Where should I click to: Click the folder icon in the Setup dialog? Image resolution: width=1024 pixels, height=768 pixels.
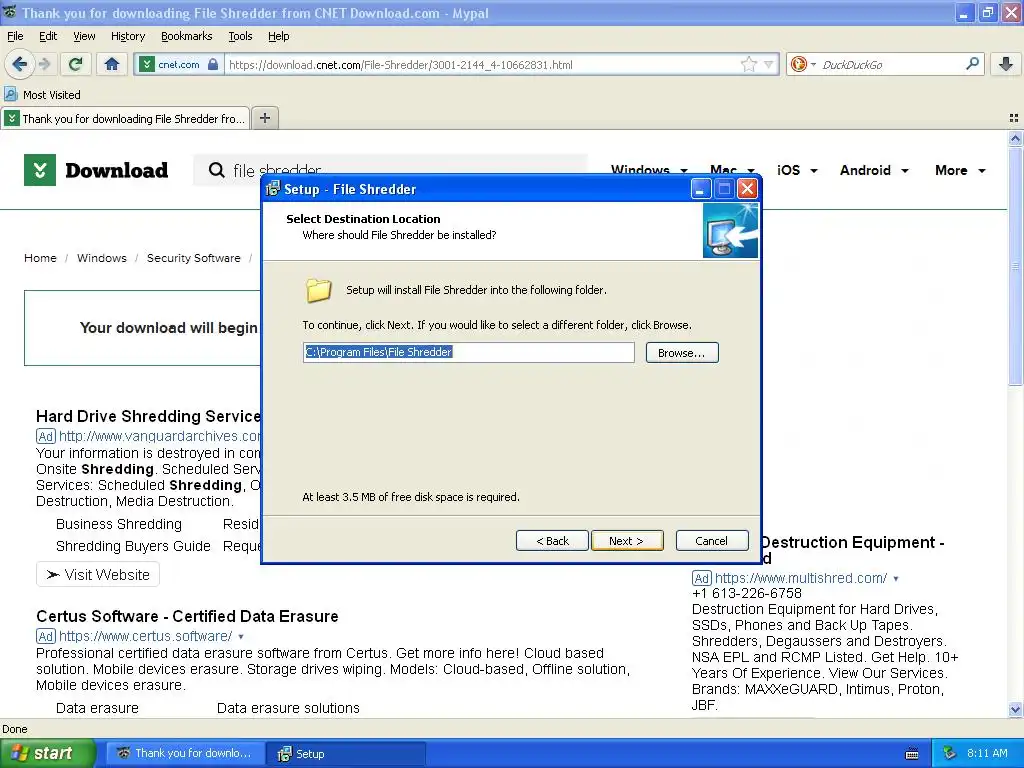319,291
